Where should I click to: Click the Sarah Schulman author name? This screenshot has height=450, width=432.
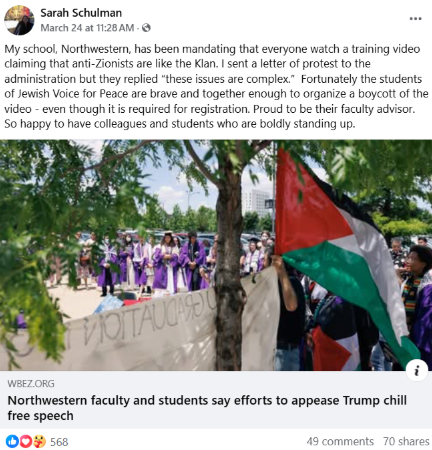(81, 13)
